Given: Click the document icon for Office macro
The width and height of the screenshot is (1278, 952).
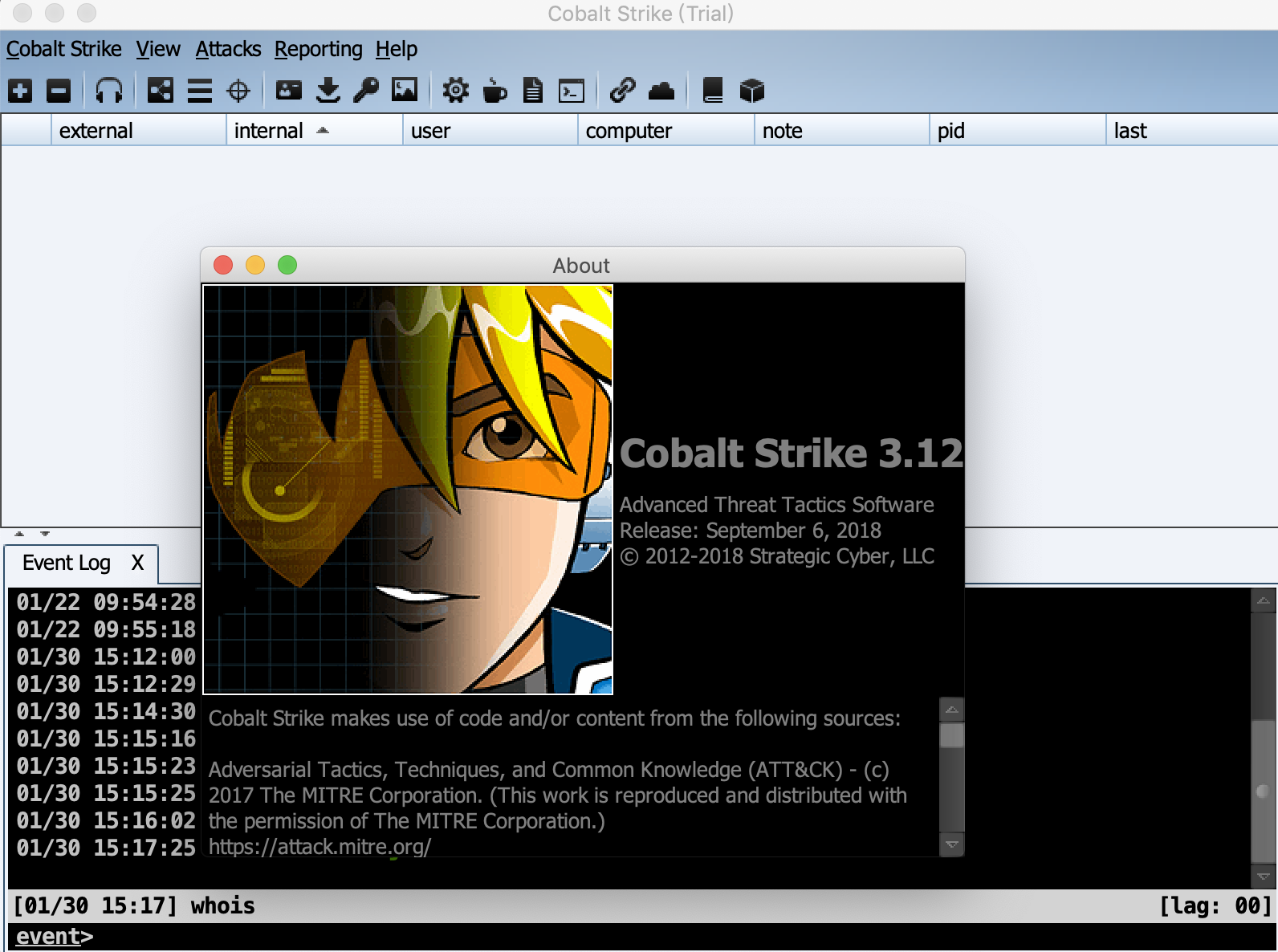Looking at the screenshot, I should [533, 91].
